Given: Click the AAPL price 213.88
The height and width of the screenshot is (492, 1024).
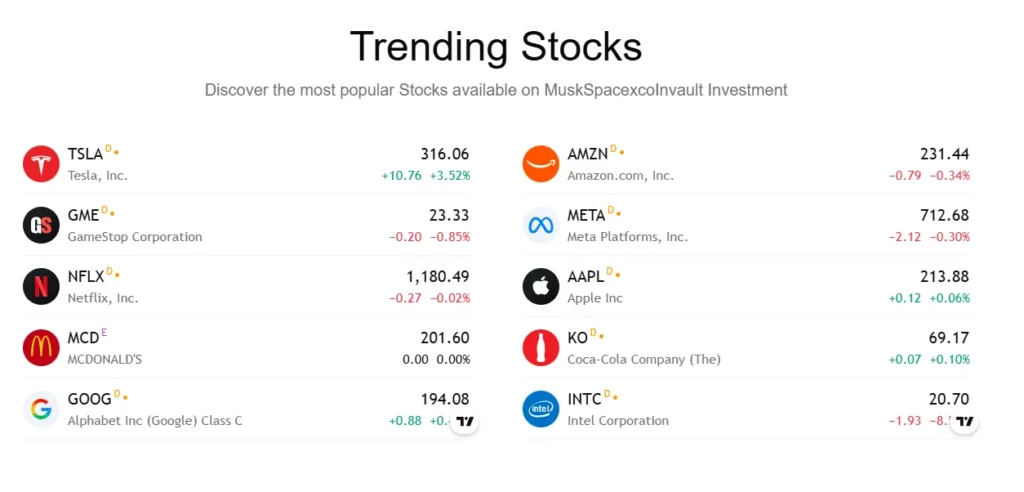Looking at the screenshot, I should (944, 277).
